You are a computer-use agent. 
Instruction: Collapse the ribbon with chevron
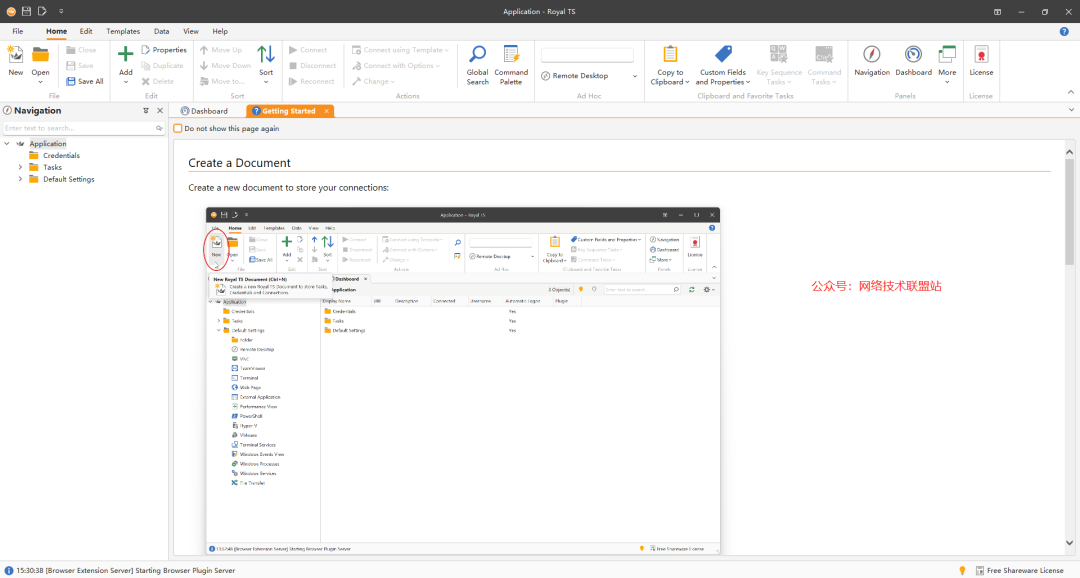click(1070, 92)
